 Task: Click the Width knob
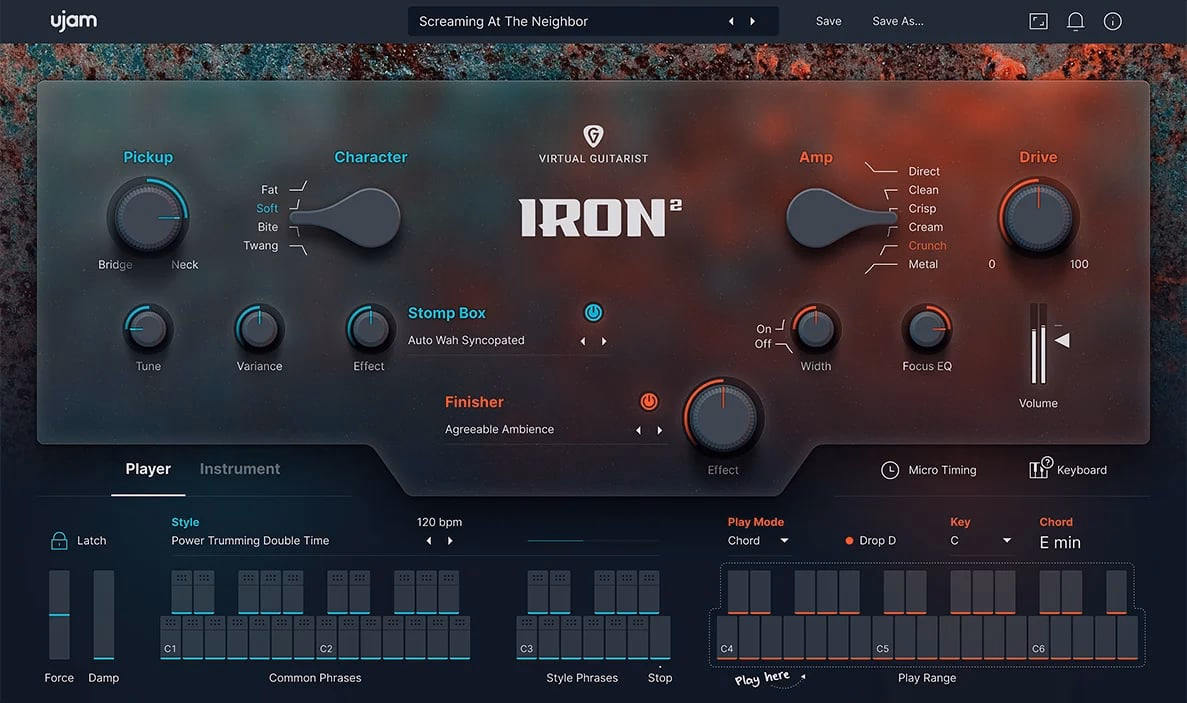coord(815,329)
